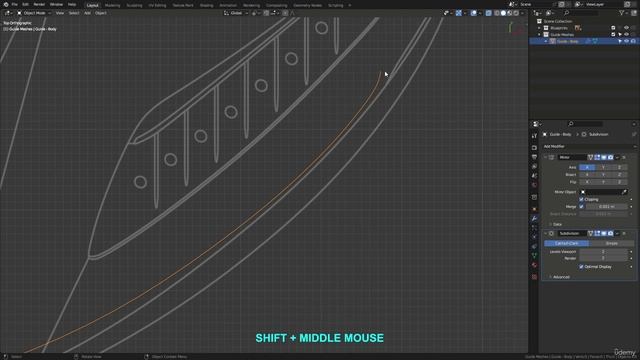The image size is (640, 360).
Task: Hide the Blueprints collection in viewport
Action: coord(627,28)
